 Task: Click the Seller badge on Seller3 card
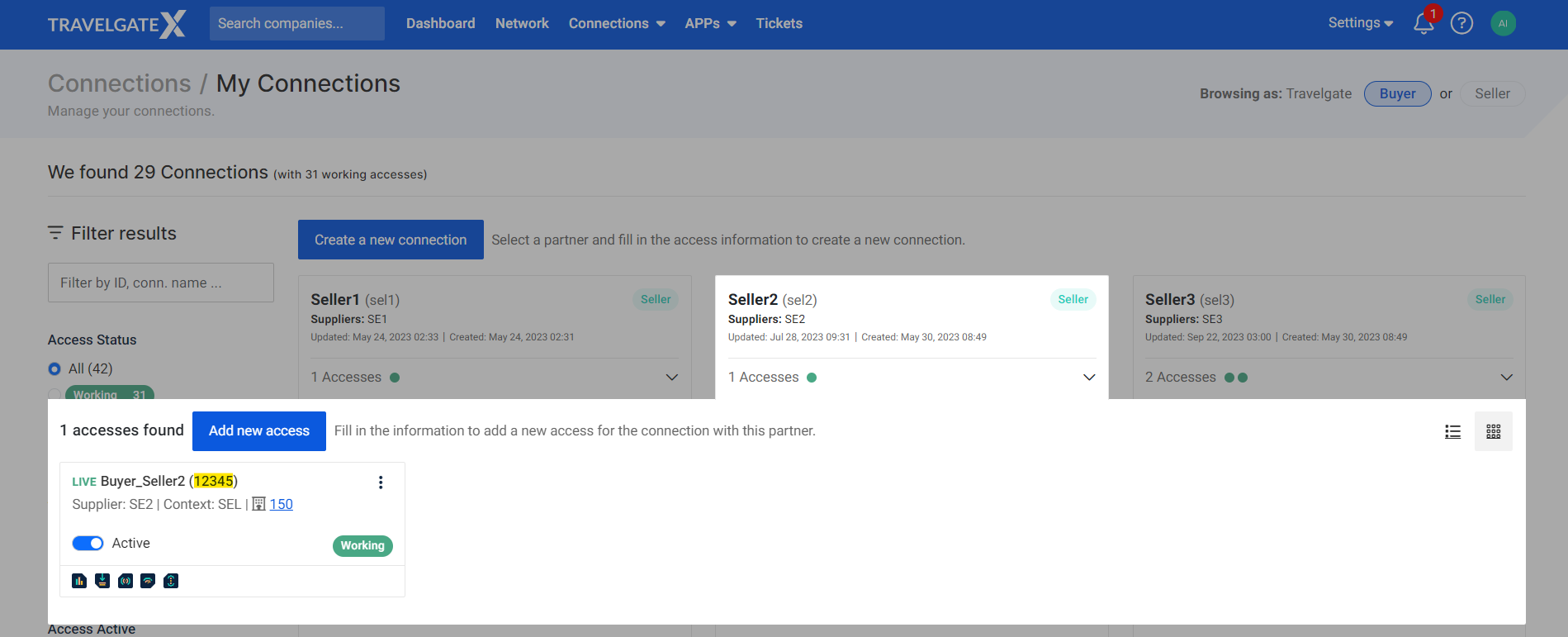[x=1490, y=299]
